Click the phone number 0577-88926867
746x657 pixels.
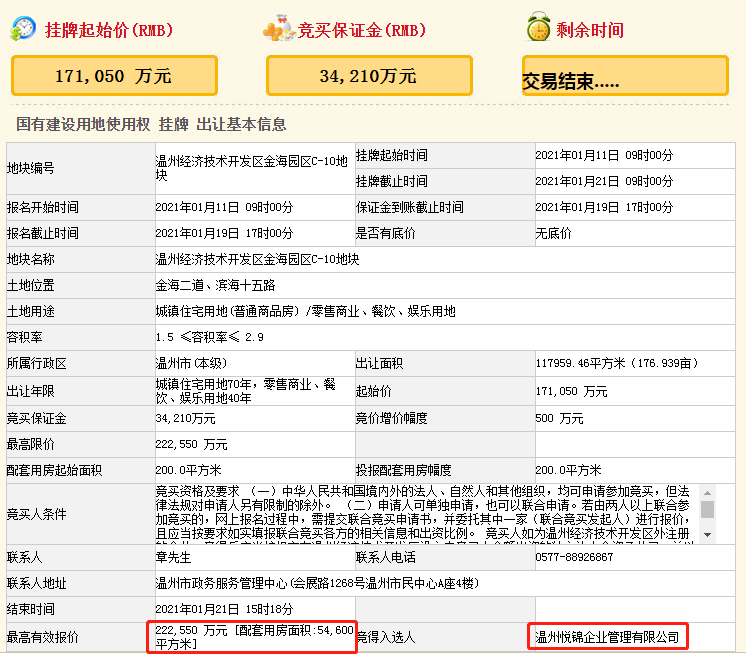click(x=574, y=557)
